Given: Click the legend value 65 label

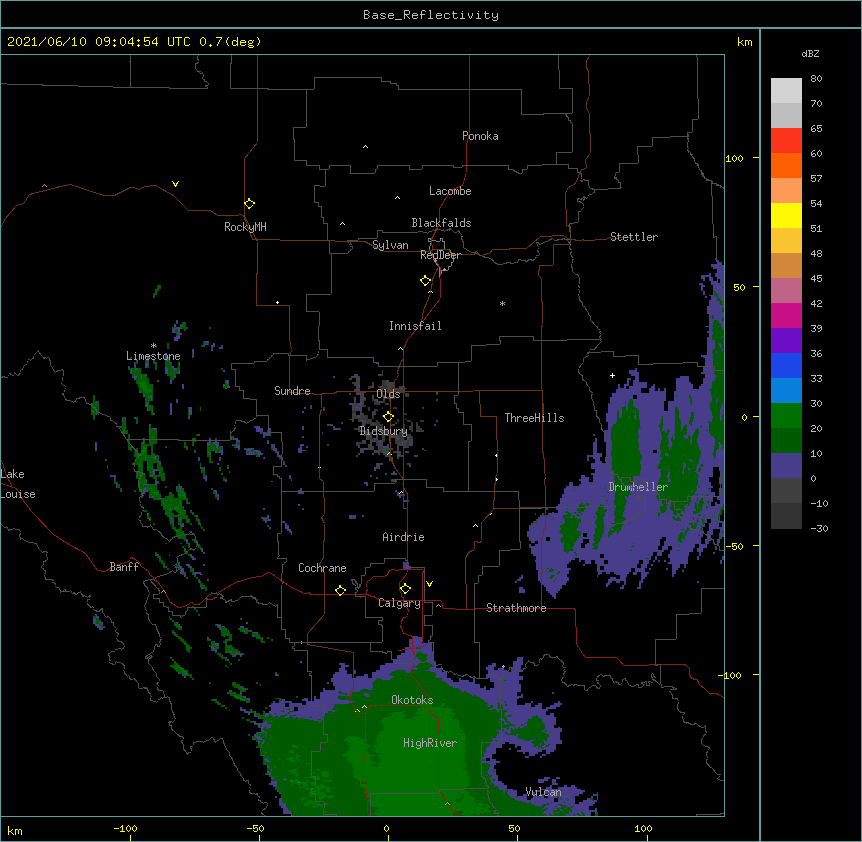Looking at the screenshot, I should click(x=816, y=129).
